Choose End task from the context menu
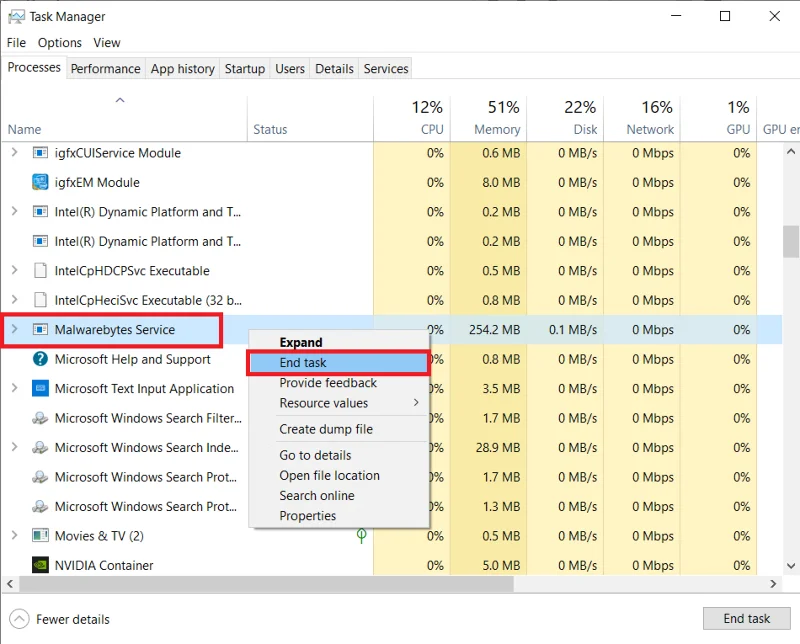The height and width of the screenshot is (644, 800). (x=338, y=362)
